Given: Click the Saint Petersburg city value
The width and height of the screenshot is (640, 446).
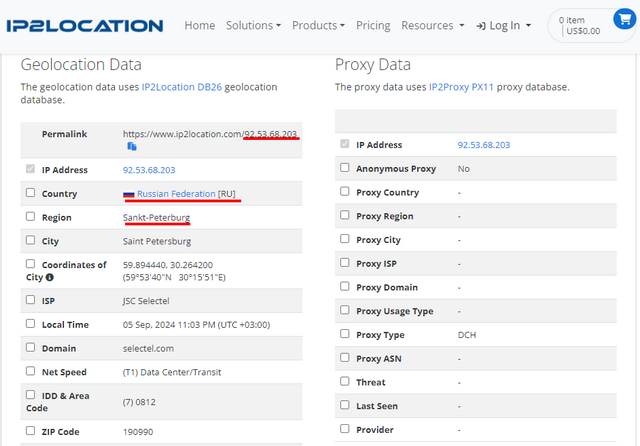Looking at the screenshot, I should click(x=157, y=241).
